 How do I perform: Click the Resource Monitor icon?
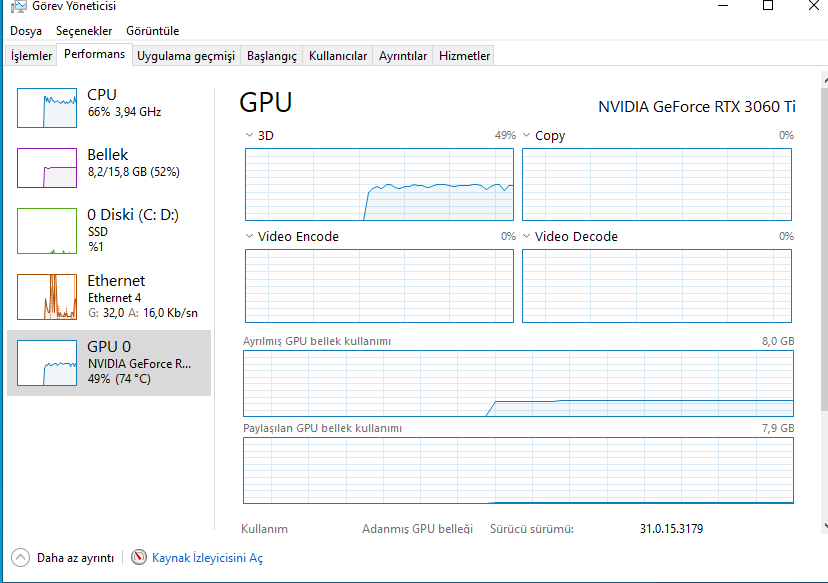[139, 558]
